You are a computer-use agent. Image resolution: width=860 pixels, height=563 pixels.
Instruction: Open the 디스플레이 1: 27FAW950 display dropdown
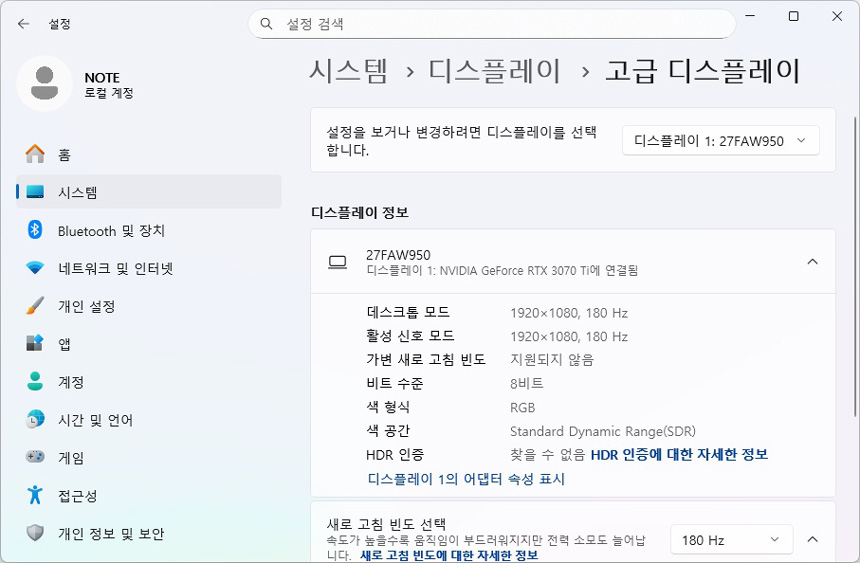pyautogui.click(x=720, y=141)
